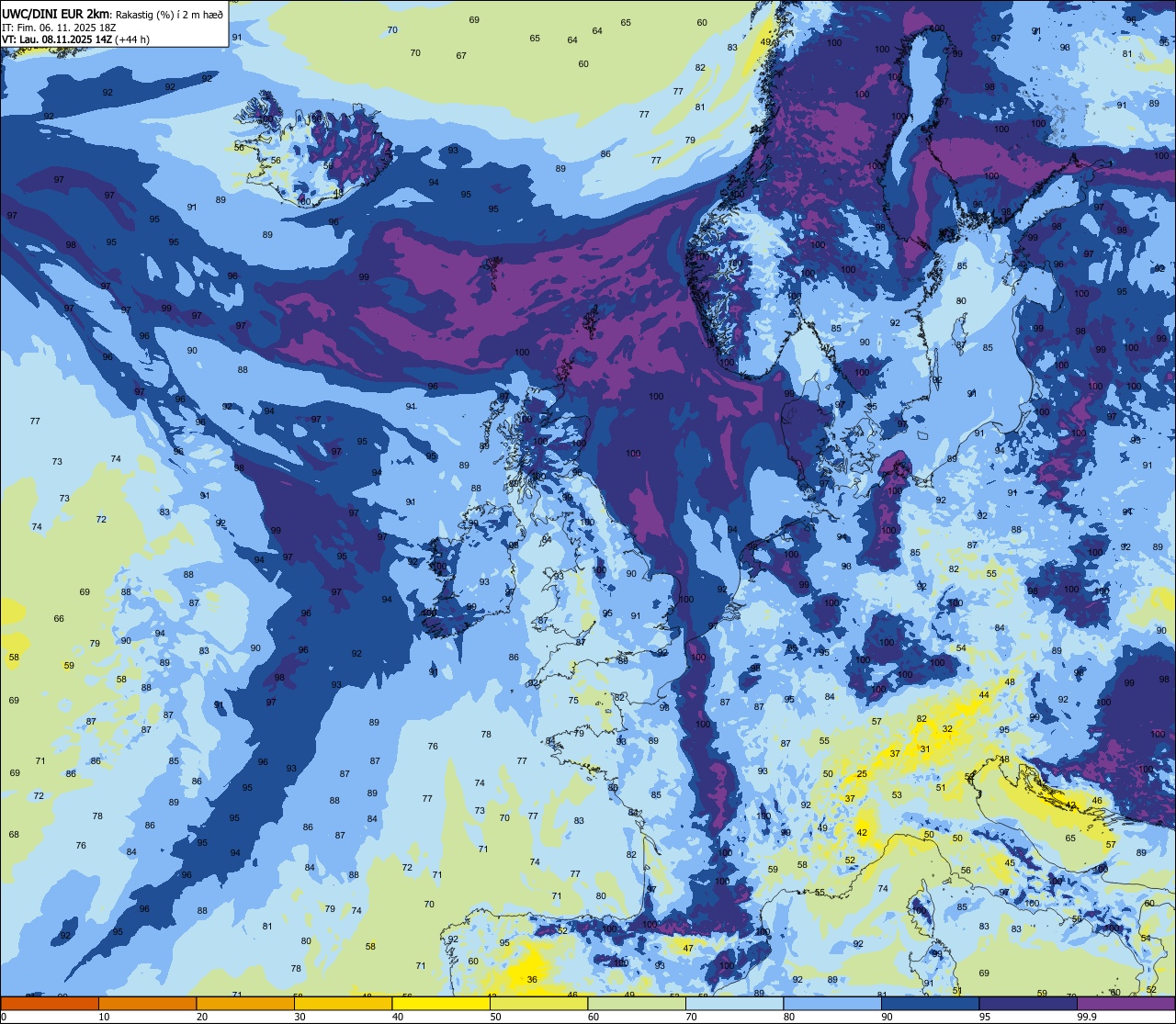Viewport: 1176px width, 1024px height.
Task: Click the purple legend swatch above 99.9
Action: pyautogui.click(x=1126, y=1003)
